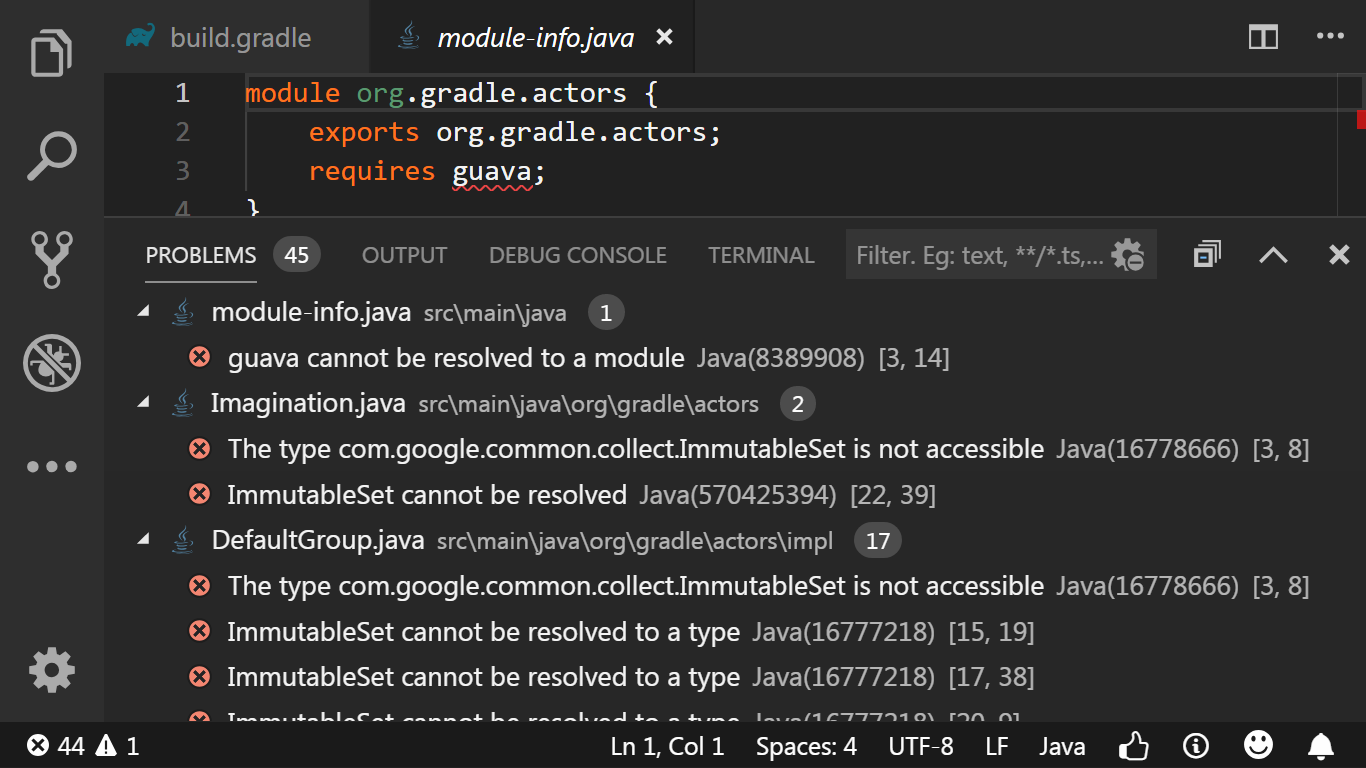Open the notifications bell icon

[x=1320, y=745]
